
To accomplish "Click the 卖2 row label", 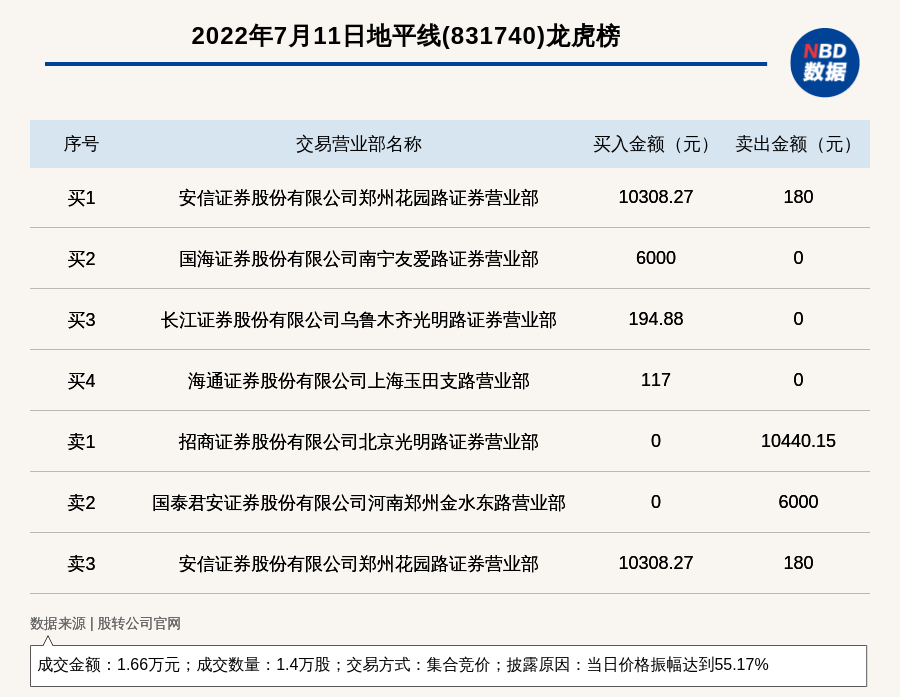I will (81, 502).
